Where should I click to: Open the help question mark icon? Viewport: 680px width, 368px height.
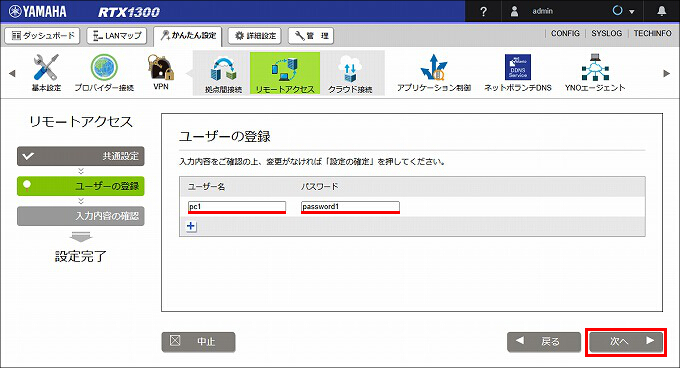pyautogui.click(x=484, y=11)
